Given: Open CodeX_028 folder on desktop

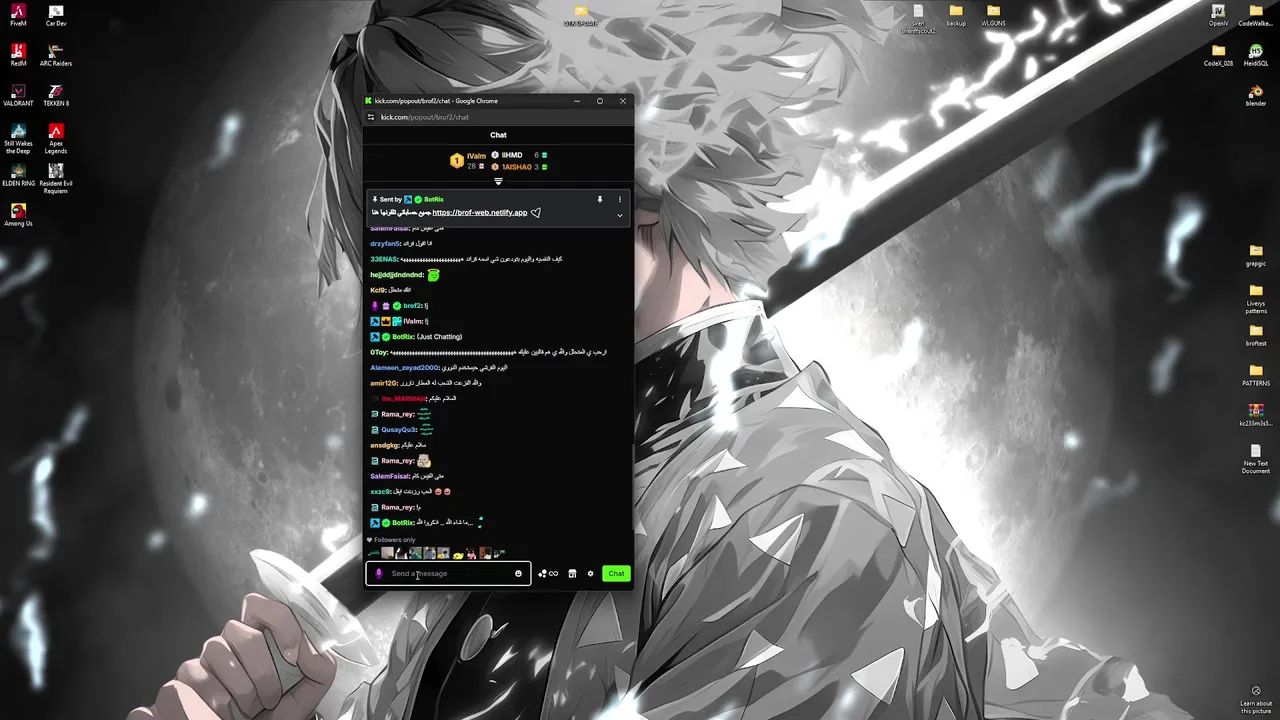Looking at the screenshot, I should [x=1218, y=55].
